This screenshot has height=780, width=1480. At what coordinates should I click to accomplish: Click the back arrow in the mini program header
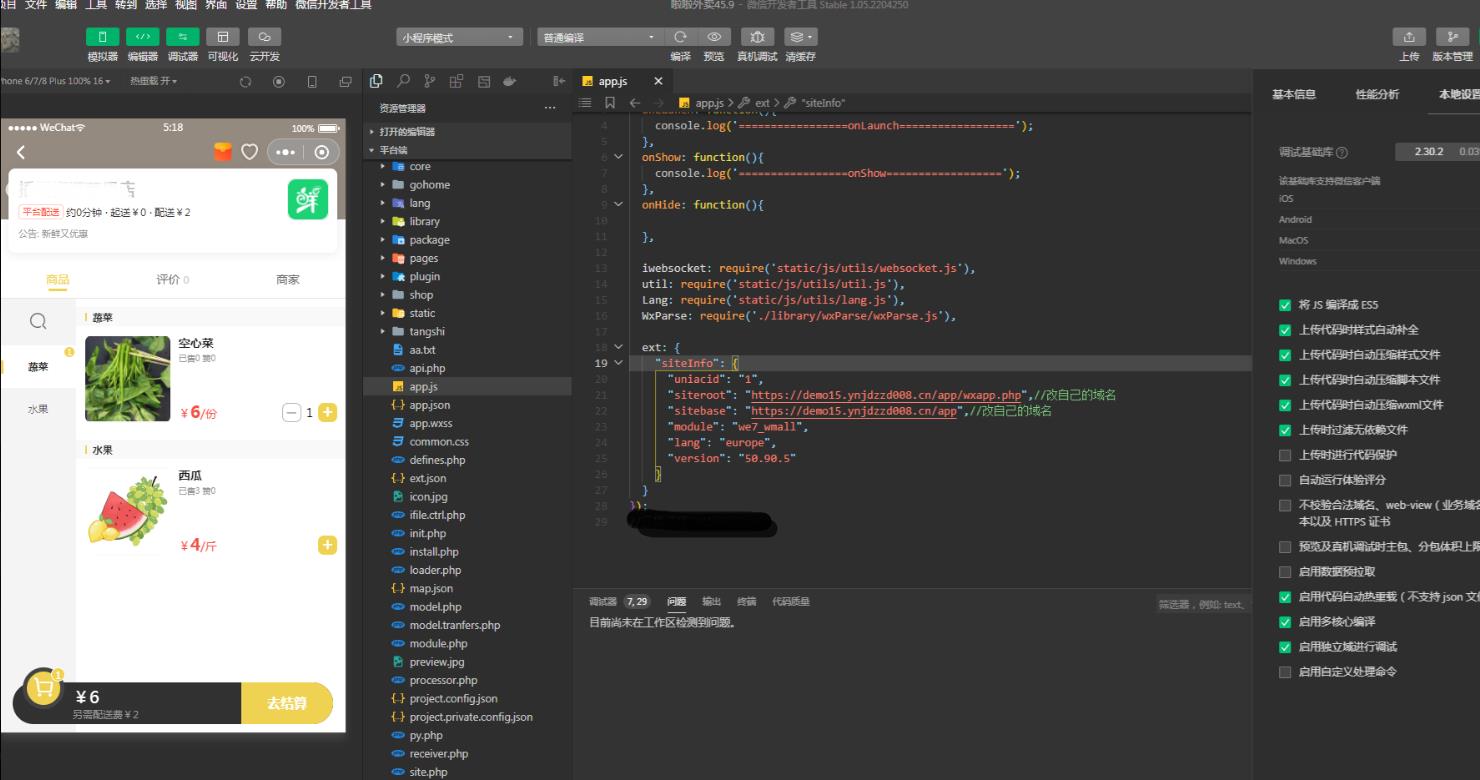coord(21,152)
